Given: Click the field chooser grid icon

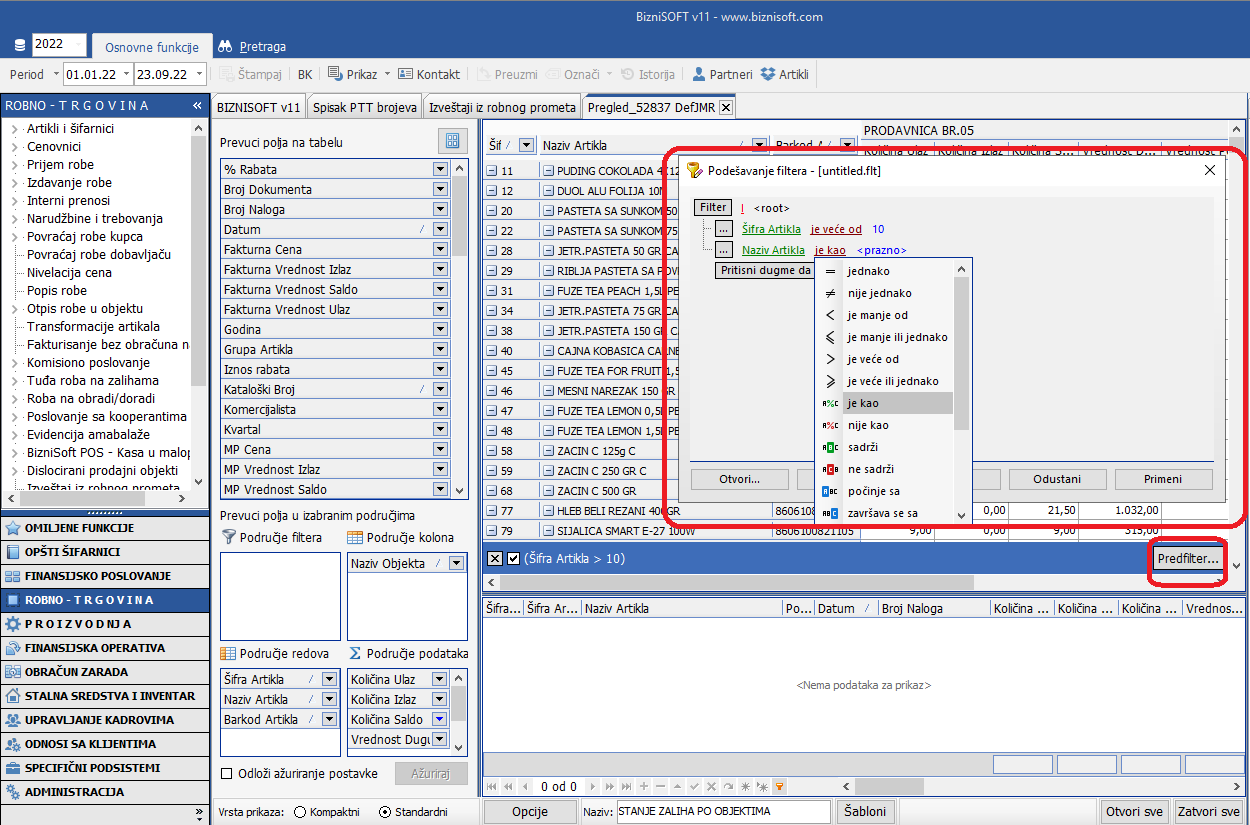Looking at the screenshot, I should point(453,141).
